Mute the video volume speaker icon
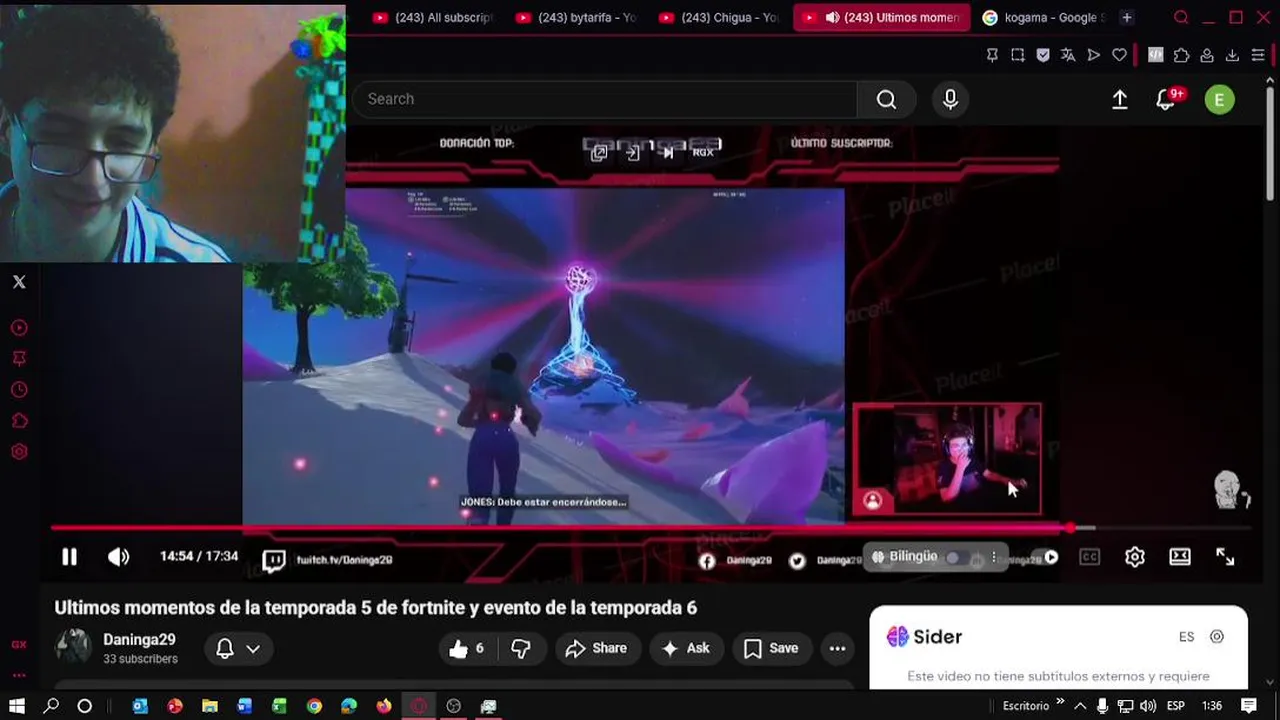The image size is (1280, 720). [118, 557]
